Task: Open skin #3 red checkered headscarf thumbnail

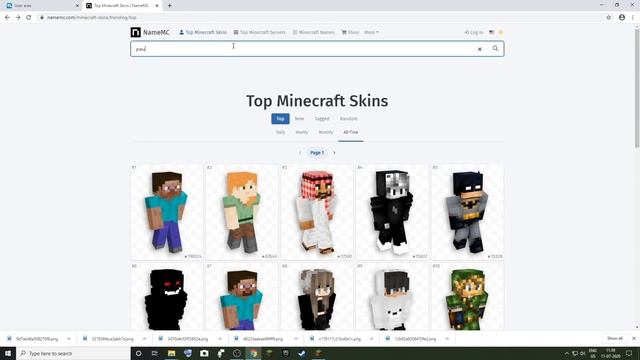Action: pos(317,212)
